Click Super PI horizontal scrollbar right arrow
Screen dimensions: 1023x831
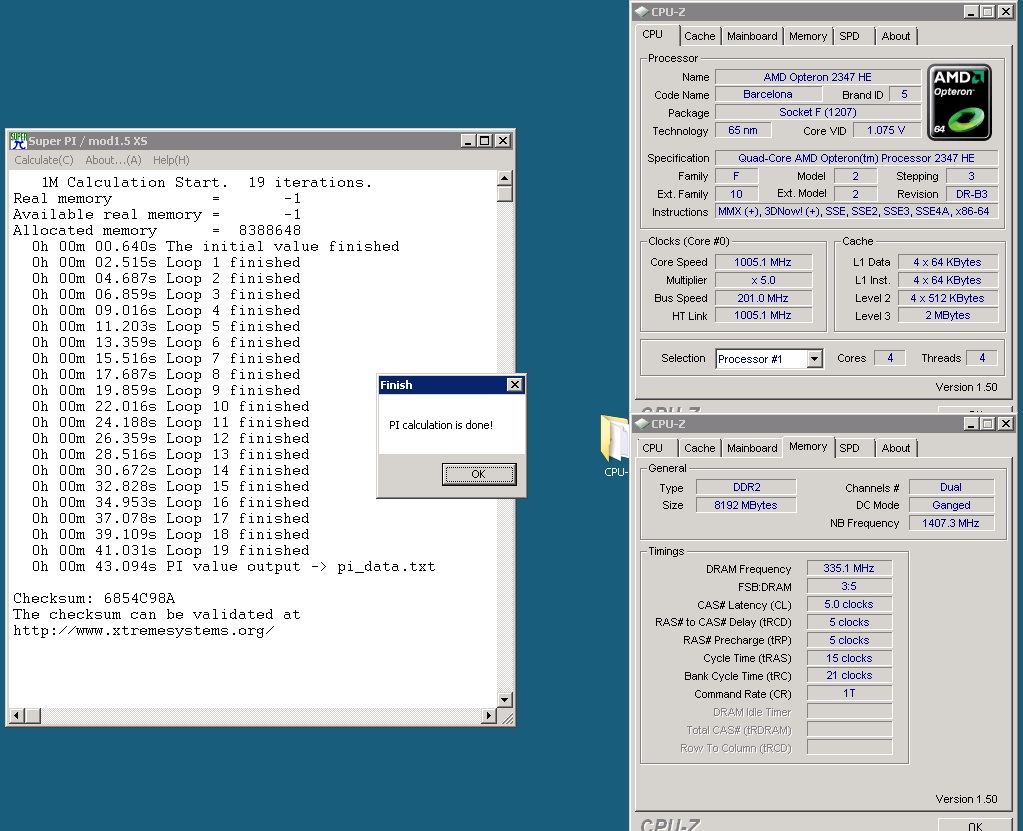(x=488, y=716)
